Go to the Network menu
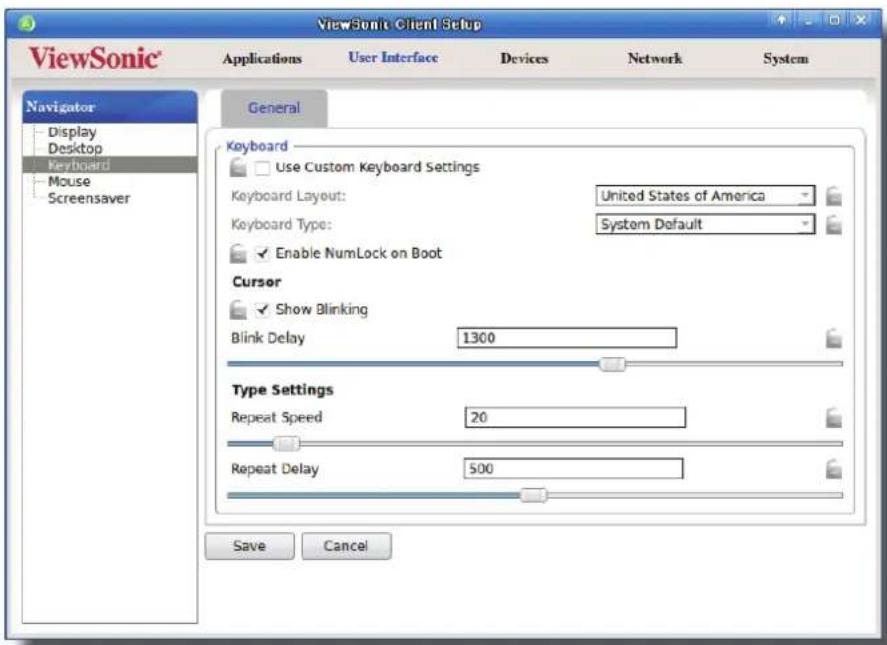 tap(655, 58)
